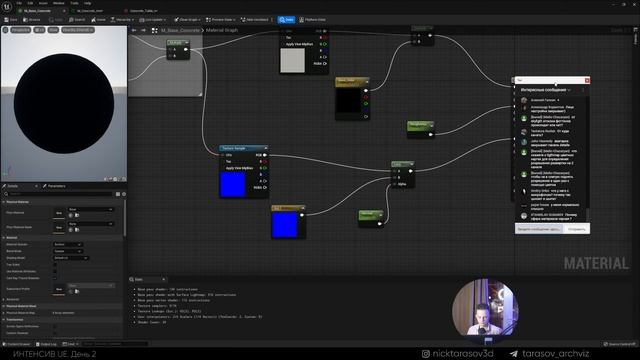Go back with the graph left arrow
The image size is (640, 360).
point(134,30)
